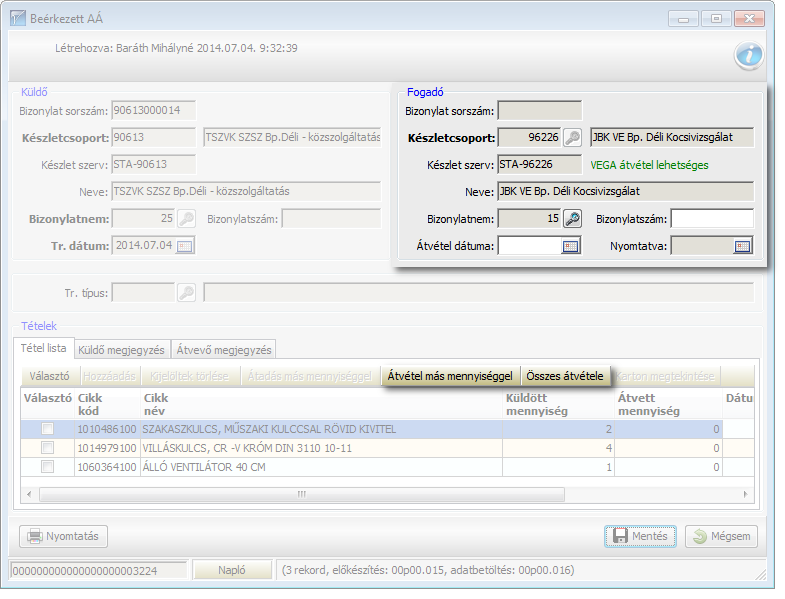Click Küldő Bizonylatnem lookup key icon
The image size is (785, 599).
pyautogui.click(x=186, y=219)
